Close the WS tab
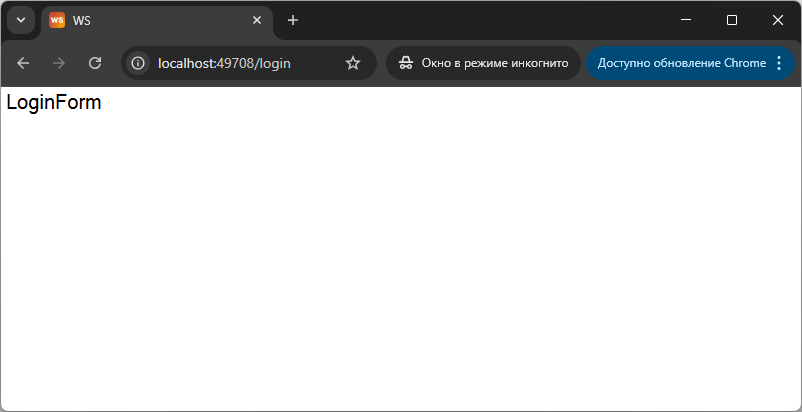This screenshot has height=412, width=802. click(x=257, y=21)
